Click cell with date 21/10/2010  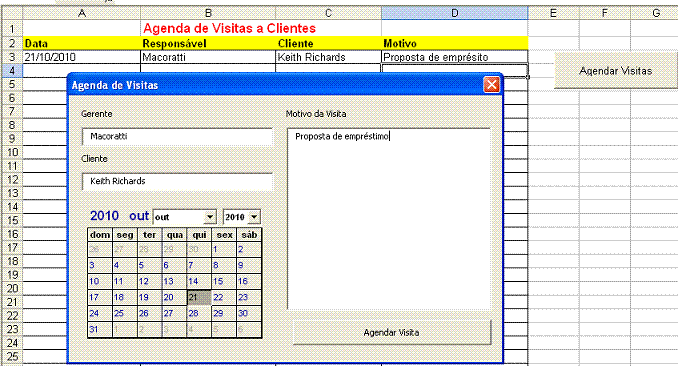[82, 57]
